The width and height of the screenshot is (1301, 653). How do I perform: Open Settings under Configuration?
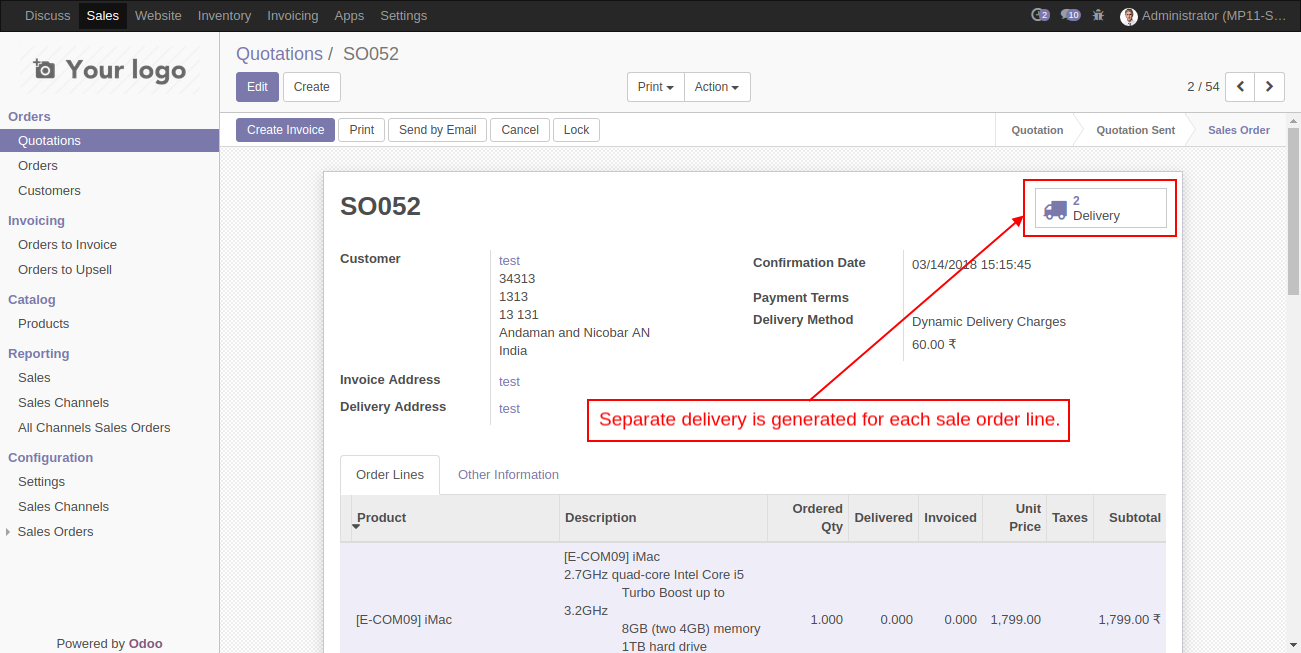tap(110, 482)
